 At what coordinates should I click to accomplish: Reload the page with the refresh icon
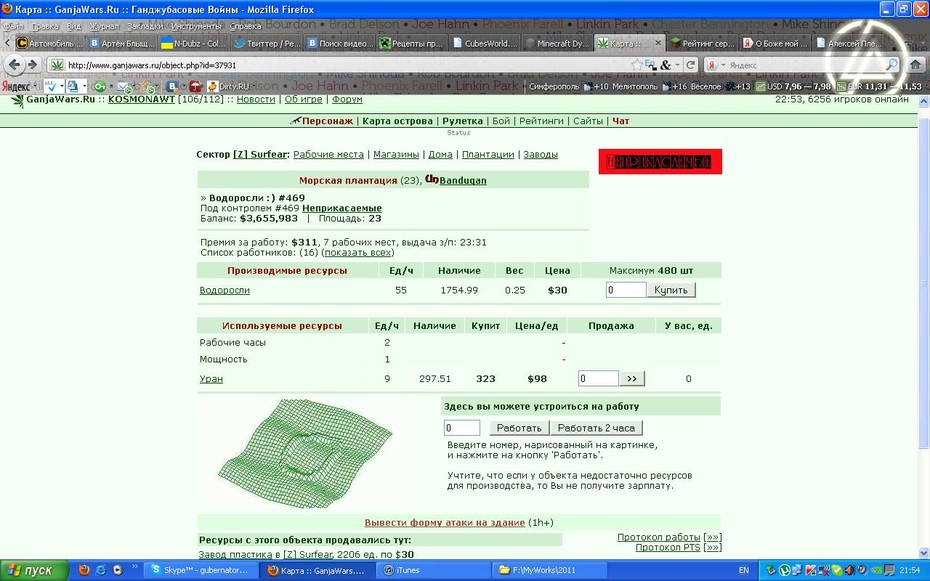[690, 65]
